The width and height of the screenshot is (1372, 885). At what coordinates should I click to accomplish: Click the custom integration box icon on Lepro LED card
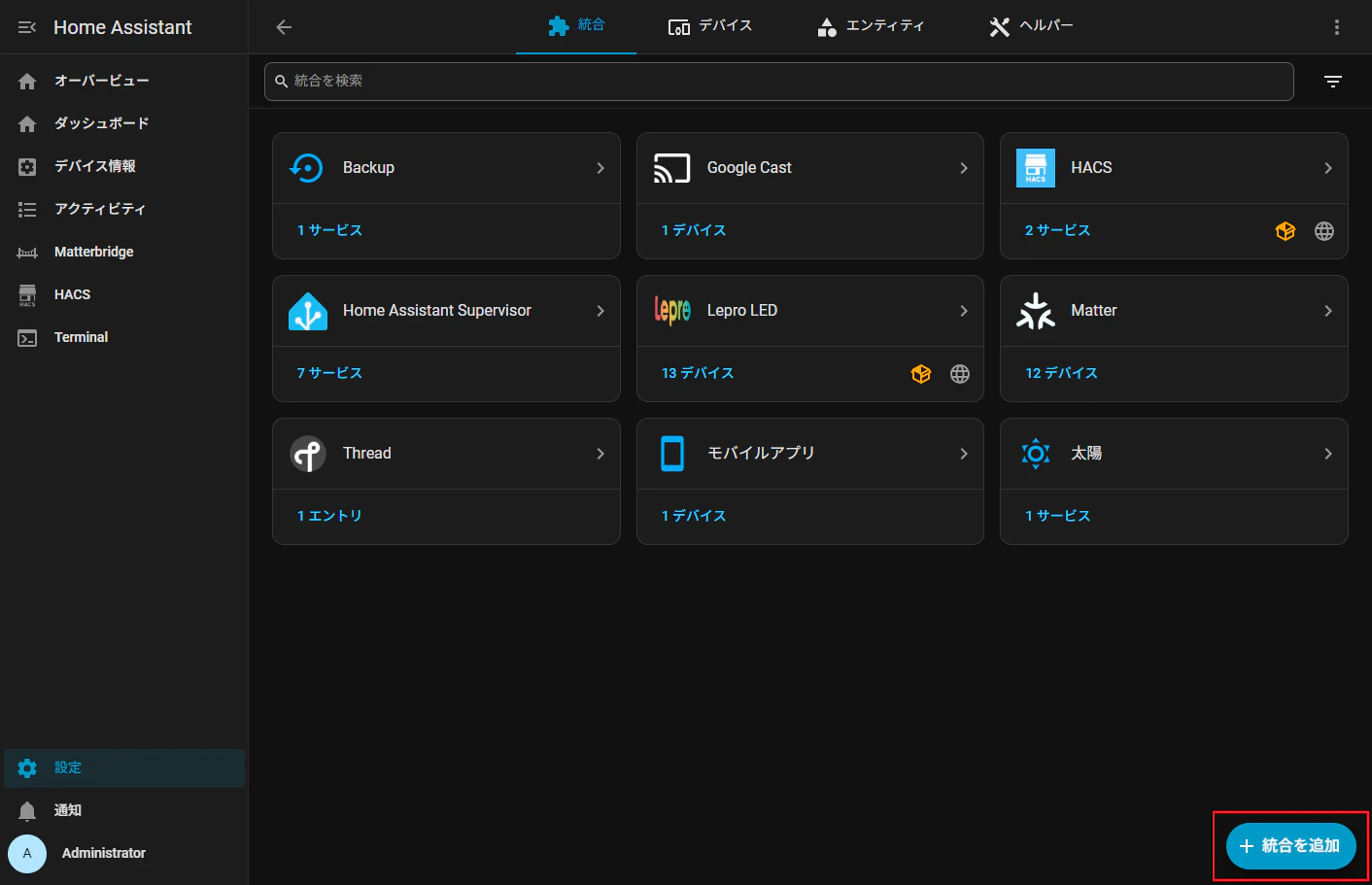pyautogui.click(x=921, y=374)
